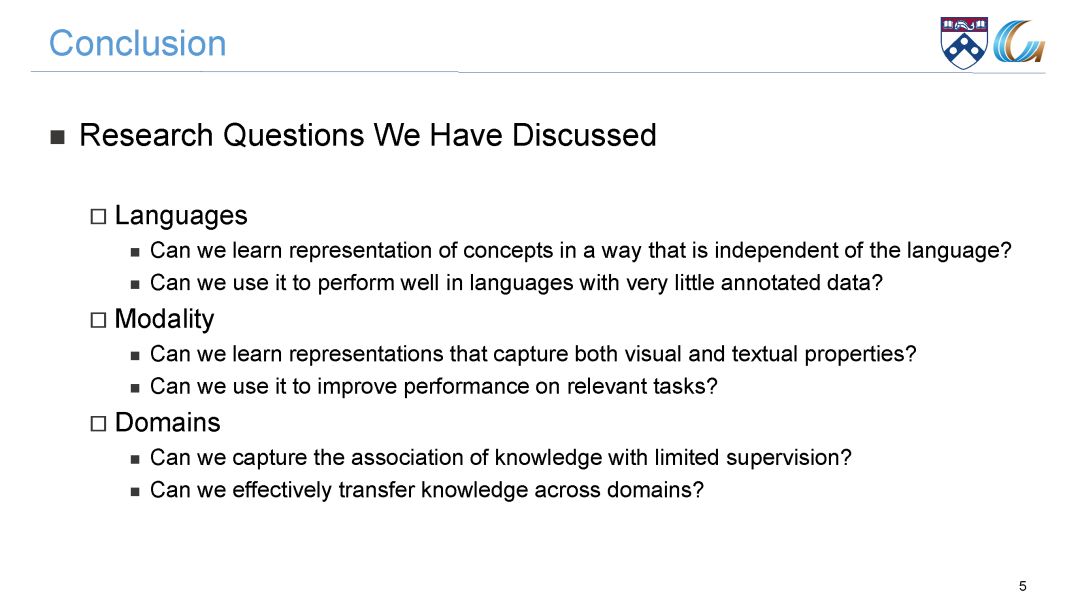Click the Modality sub-heading text
1080x607 pixels.
[165, 319]
